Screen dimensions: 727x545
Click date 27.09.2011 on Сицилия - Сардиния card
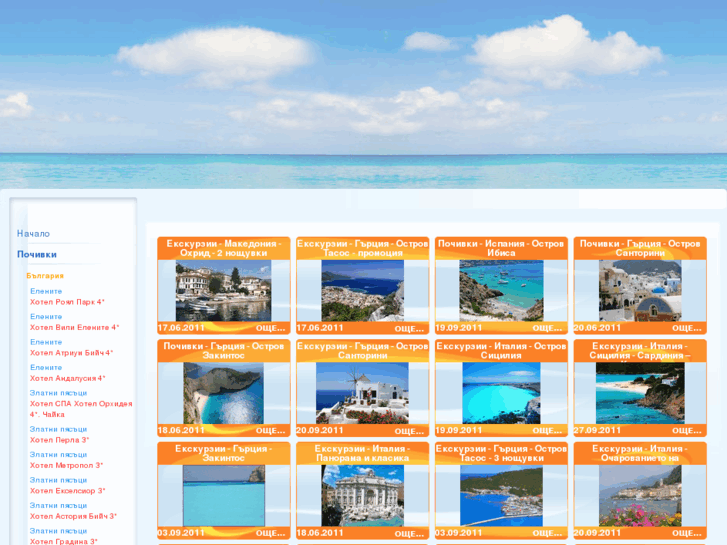(x=597, y=430)
